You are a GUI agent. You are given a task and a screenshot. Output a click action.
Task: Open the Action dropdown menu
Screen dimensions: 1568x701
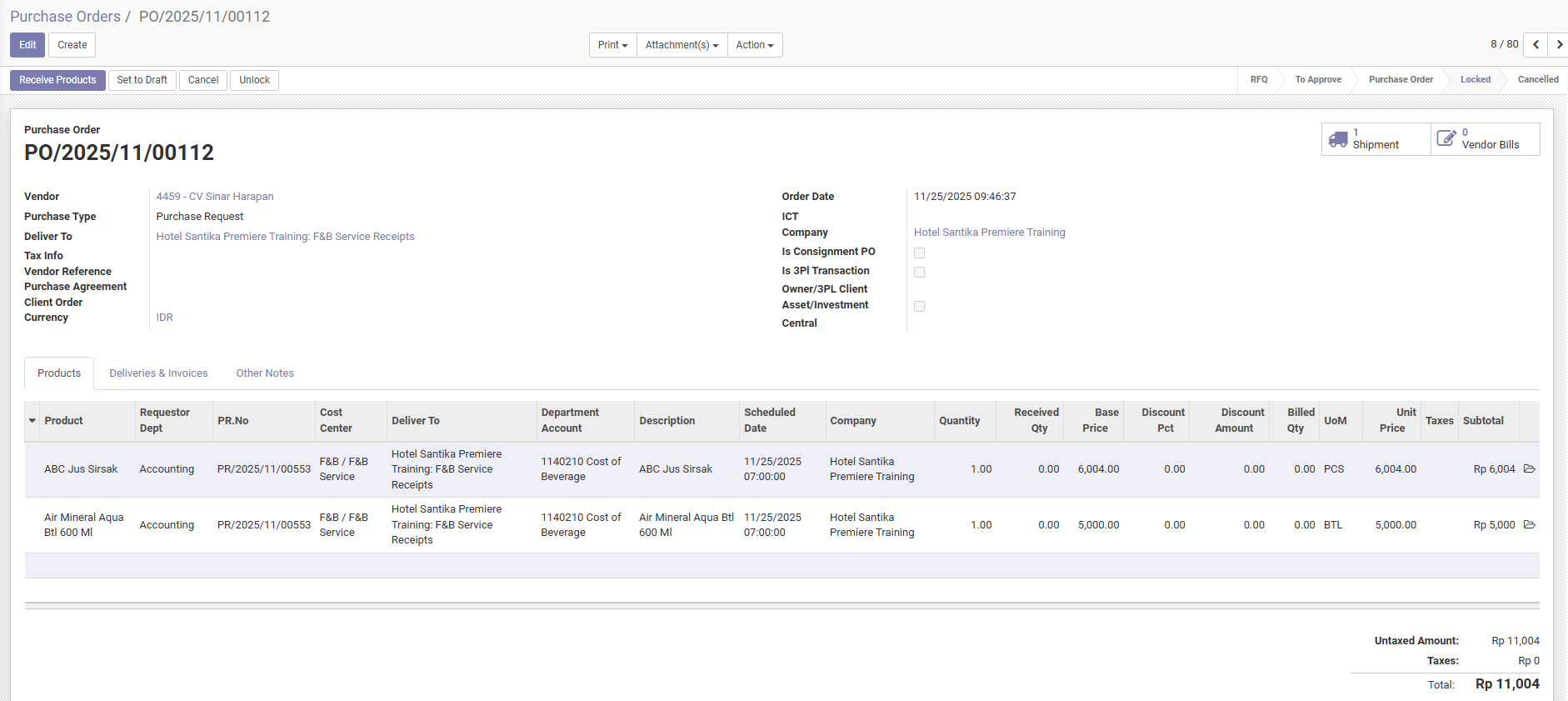point(754,45)
